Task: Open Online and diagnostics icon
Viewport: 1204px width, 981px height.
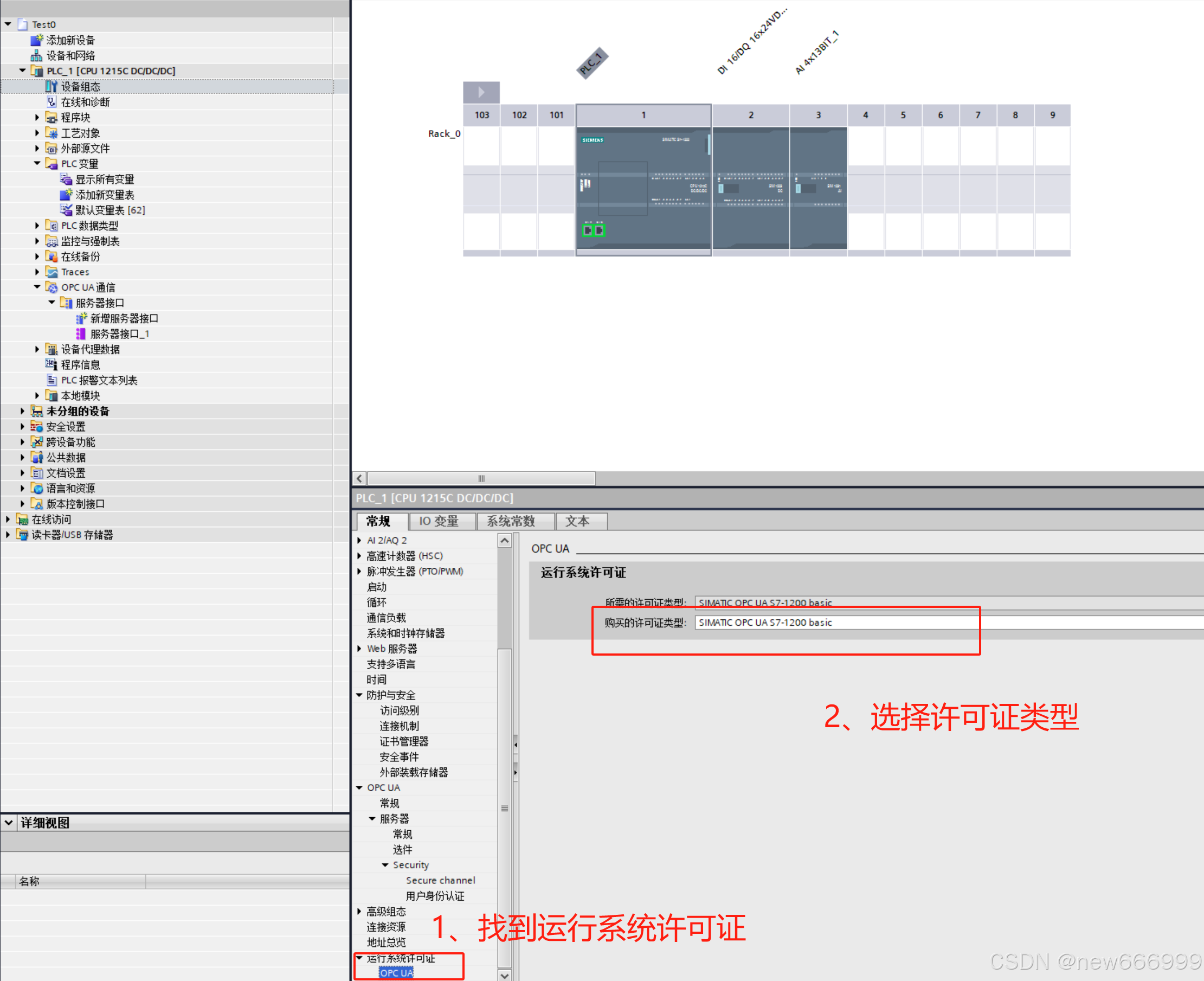Action: [x=51, y=102]
